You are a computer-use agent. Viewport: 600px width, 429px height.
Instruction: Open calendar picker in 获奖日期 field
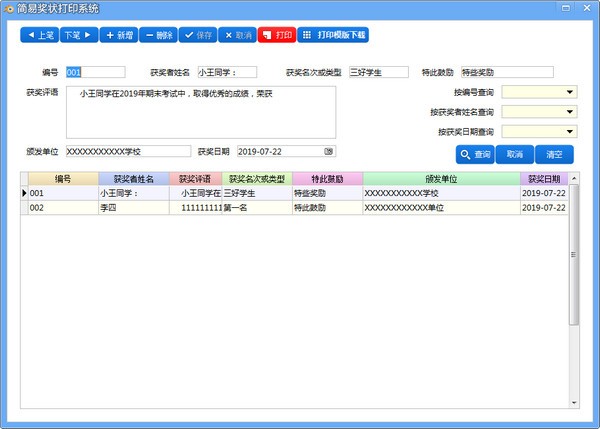[328, 151]
